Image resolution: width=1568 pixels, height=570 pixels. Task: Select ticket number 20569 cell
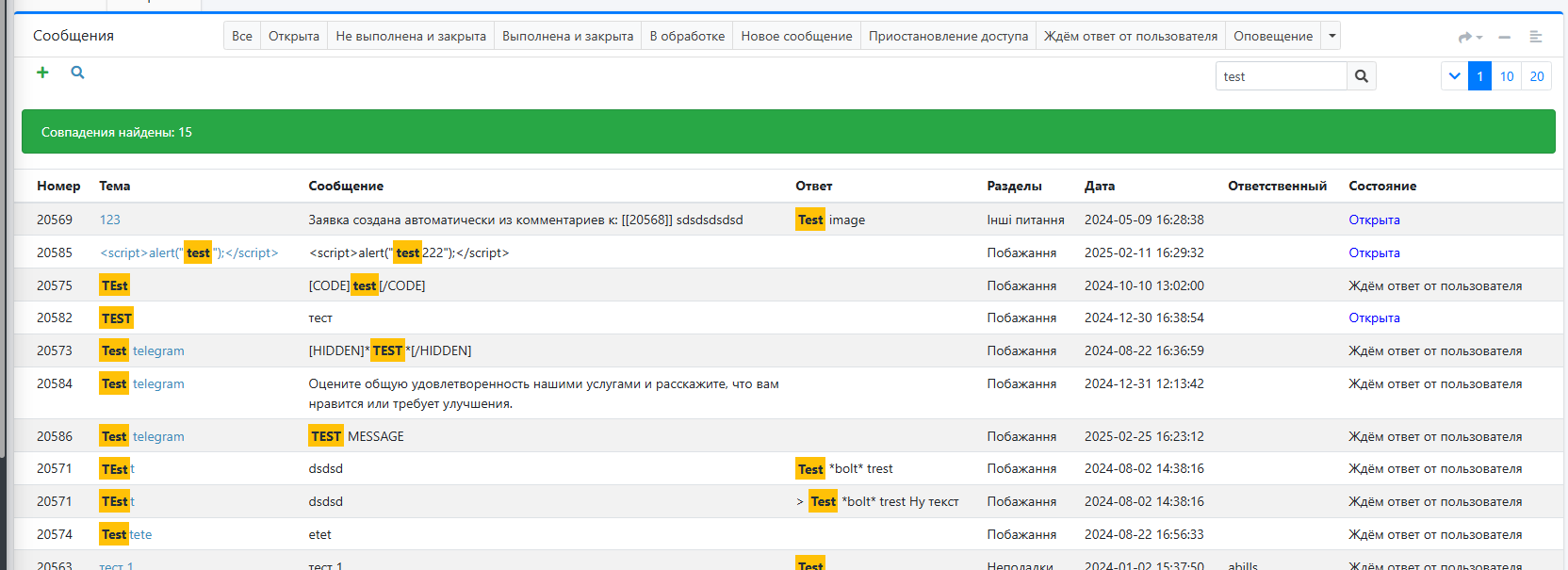55,220
